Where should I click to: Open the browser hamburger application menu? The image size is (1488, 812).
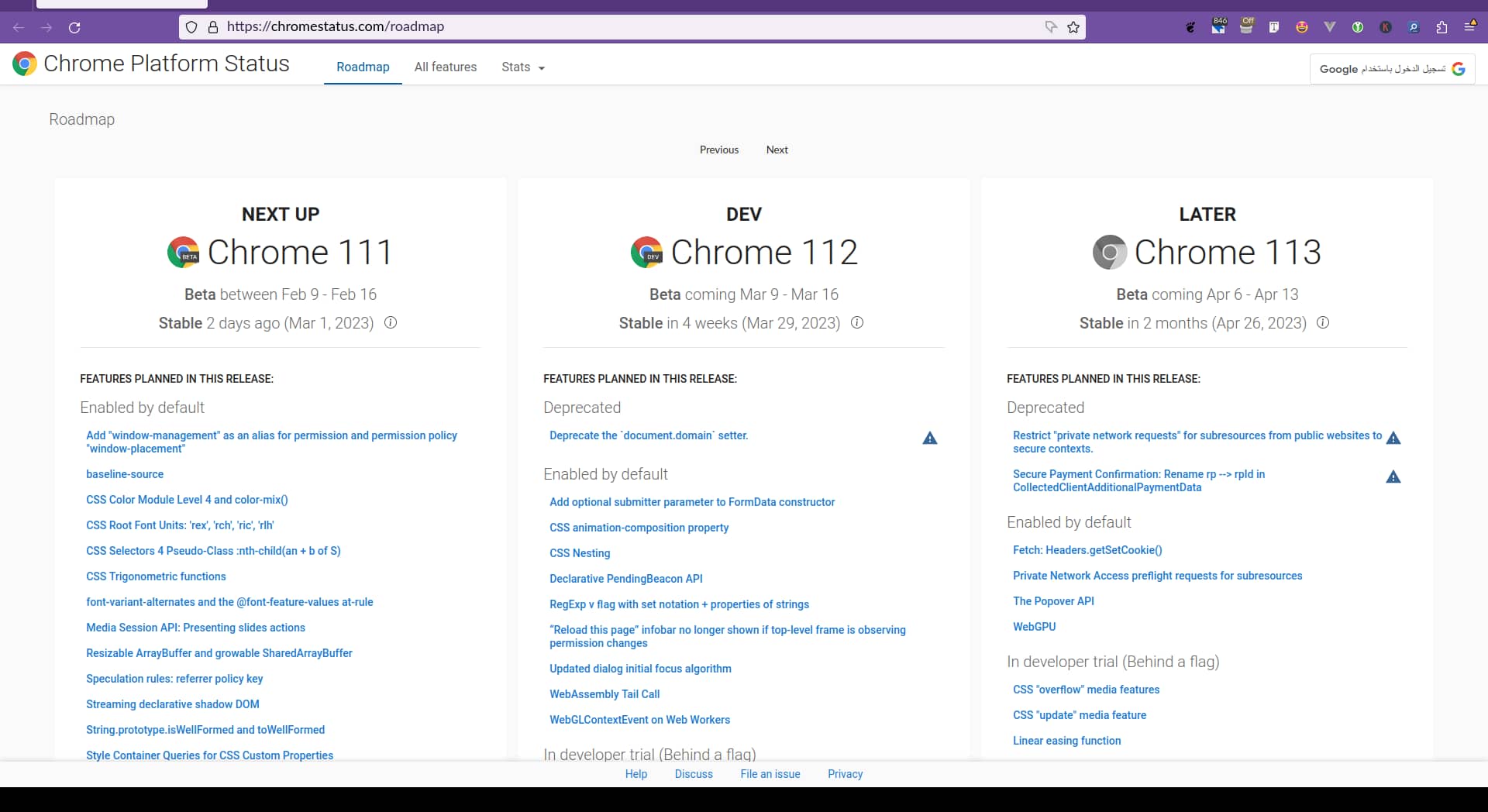(1469, 27)
